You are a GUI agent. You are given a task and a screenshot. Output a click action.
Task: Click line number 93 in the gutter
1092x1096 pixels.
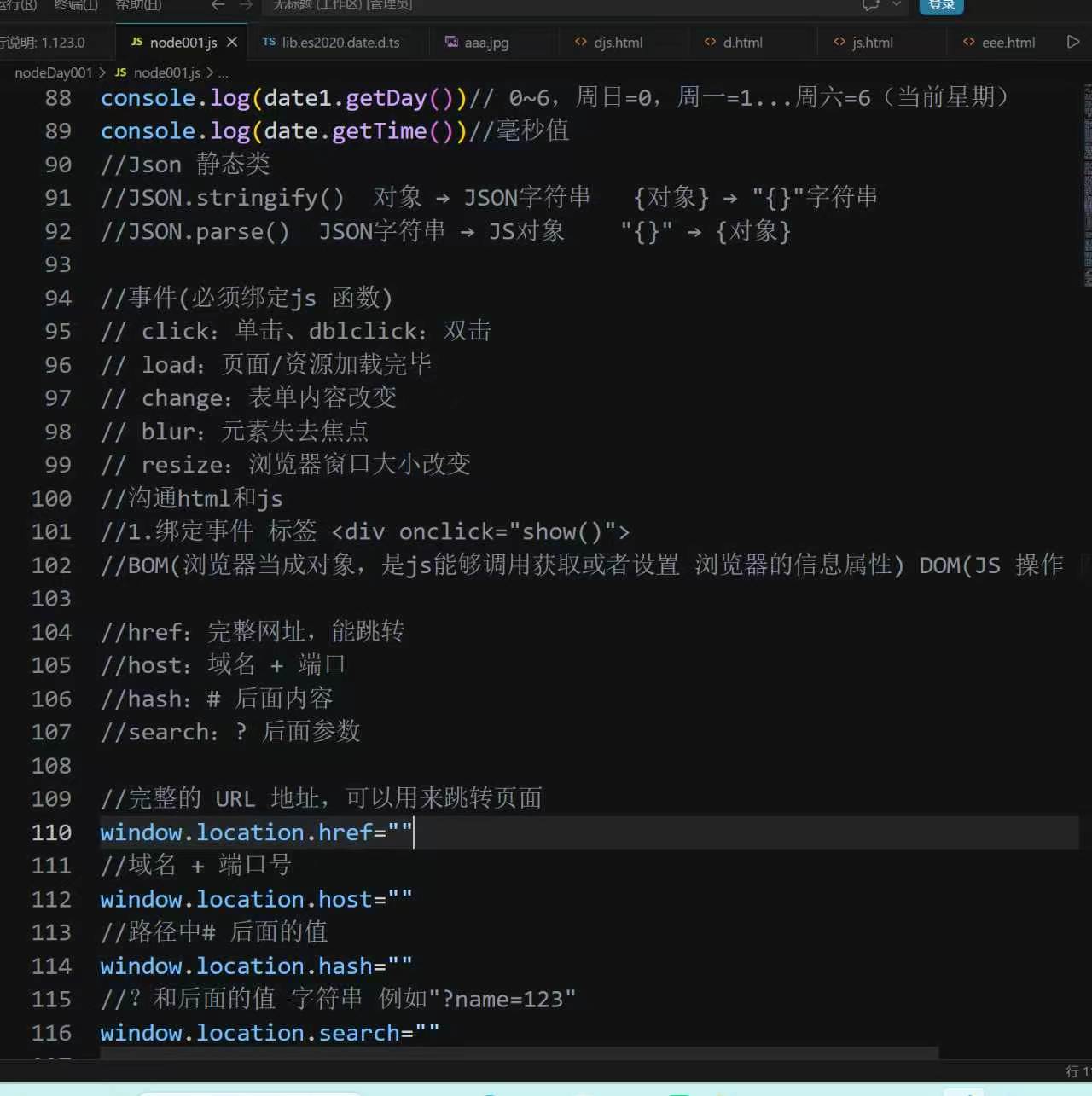pyautogui.click(x=58, y=264)
